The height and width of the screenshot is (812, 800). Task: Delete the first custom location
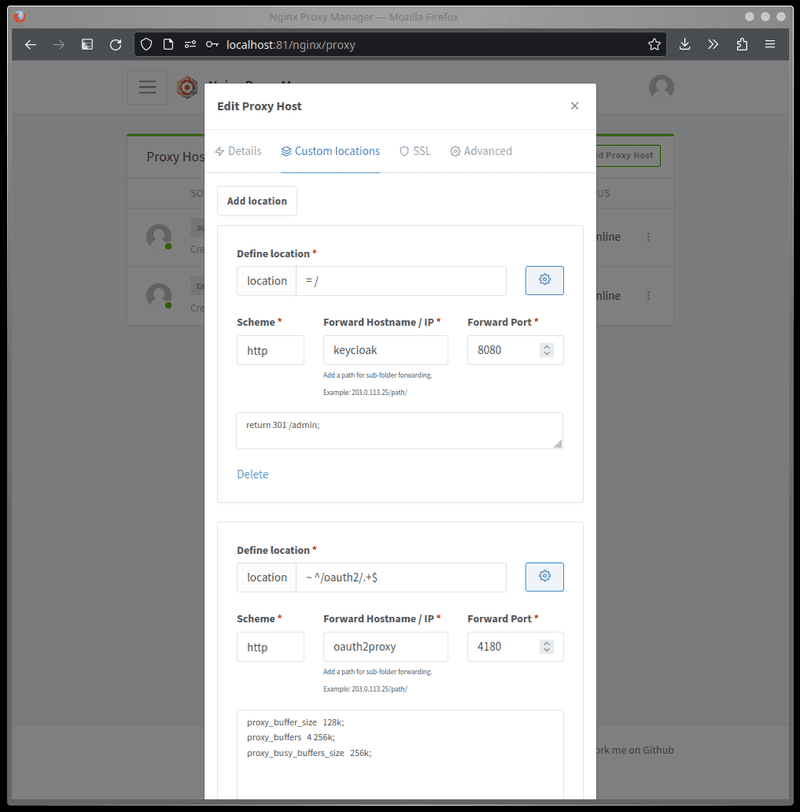[x=252, y=474]
